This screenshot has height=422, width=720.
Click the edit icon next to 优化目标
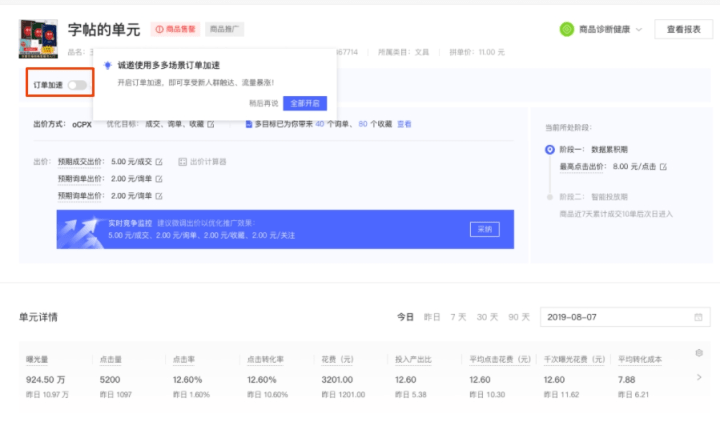pyautogui.click(x=211, y=124)
